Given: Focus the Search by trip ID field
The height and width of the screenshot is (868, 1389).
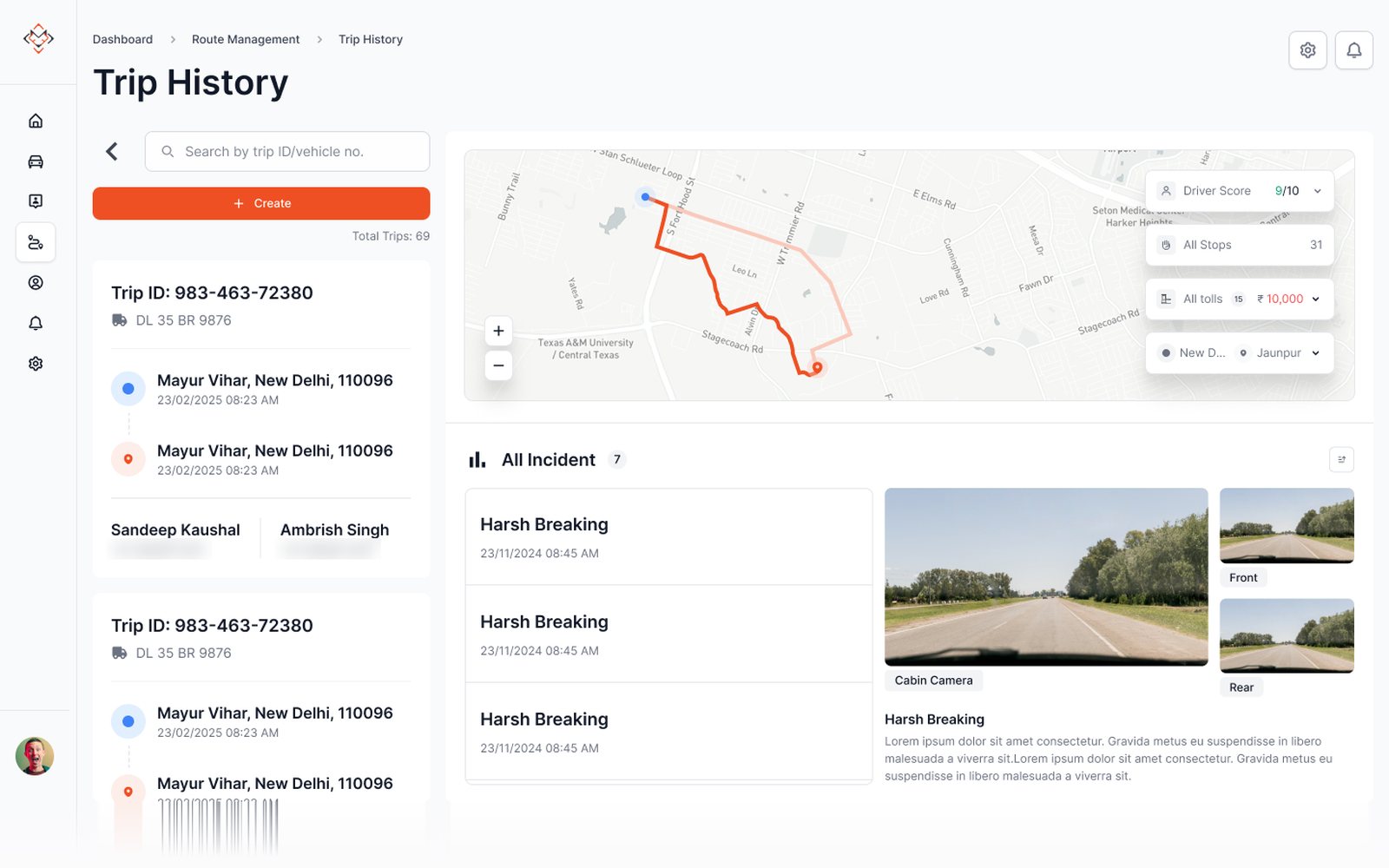Looking at the screenshot, I should tap(287, 151).
